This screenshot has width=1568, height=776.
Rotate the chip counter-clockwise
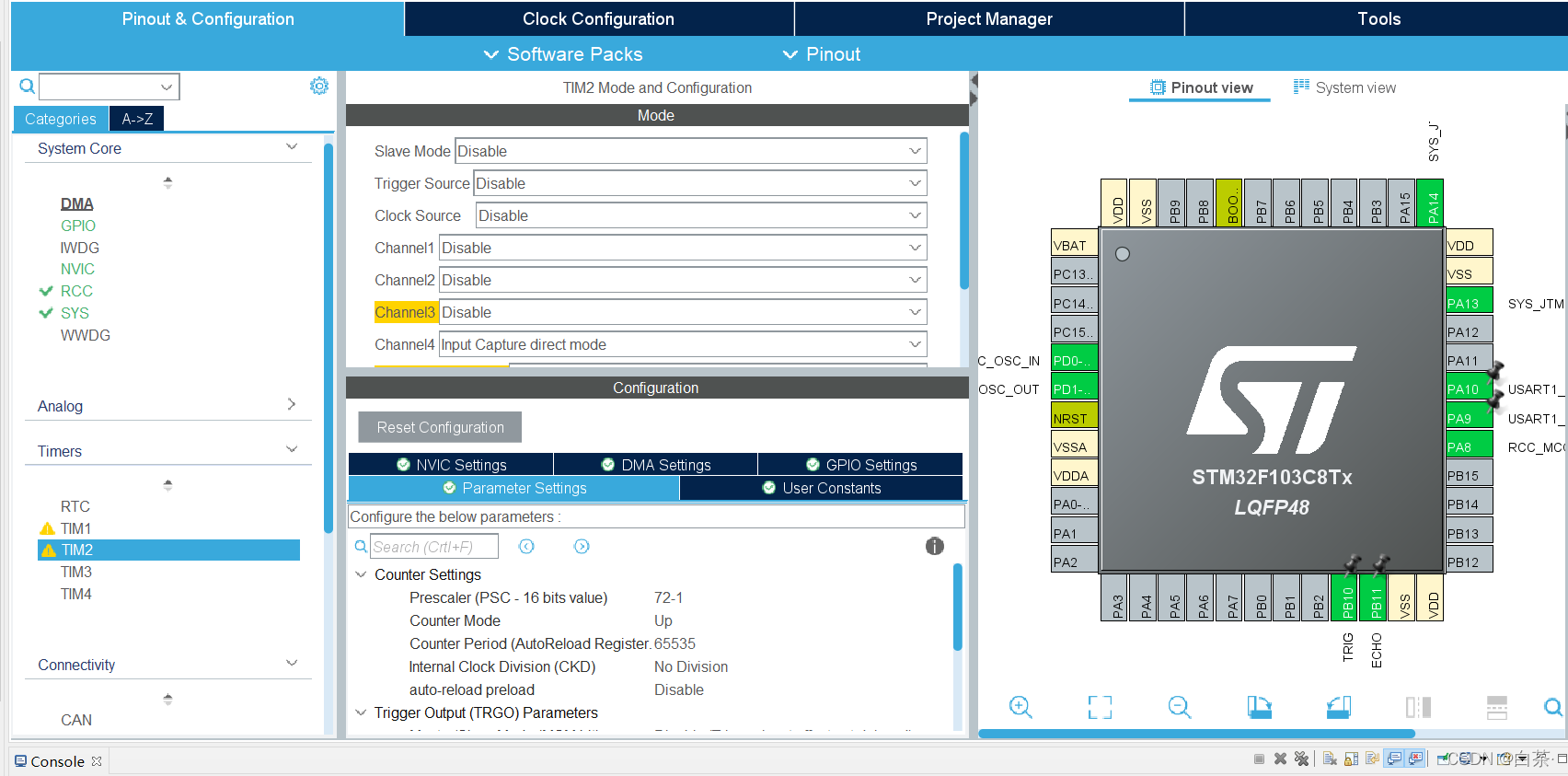tap(1339, 707)
